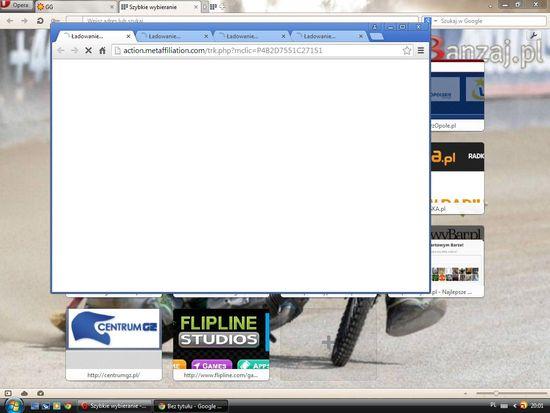The width and height of the screenshot is (550, 413).
Task: Open Opera Link cloud icon in status bar
Action: 24,393
